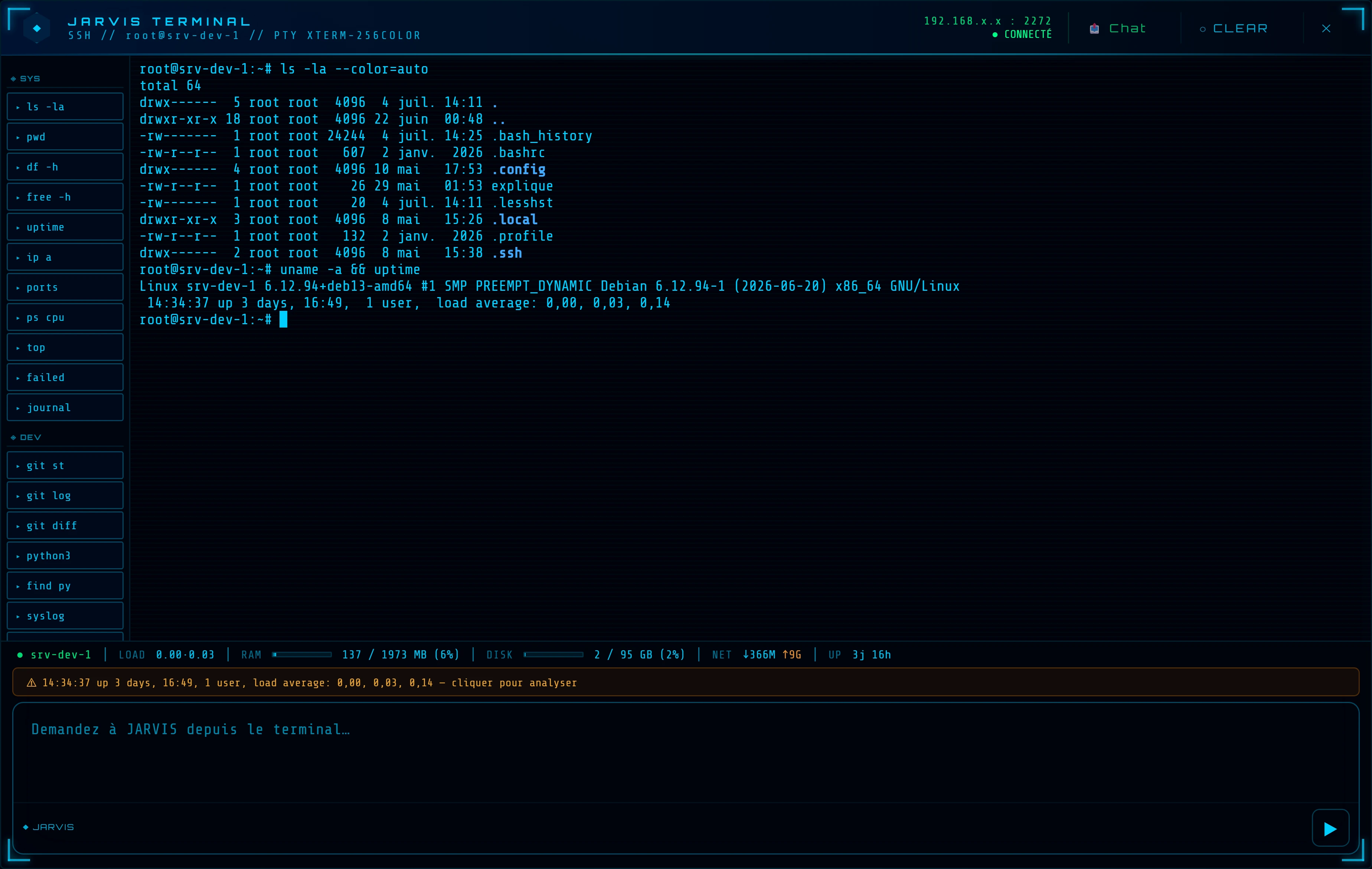This screenshot has width=1372, height=869.
Task: Run the 'failed' services shortcut
Action: point(65,377)
